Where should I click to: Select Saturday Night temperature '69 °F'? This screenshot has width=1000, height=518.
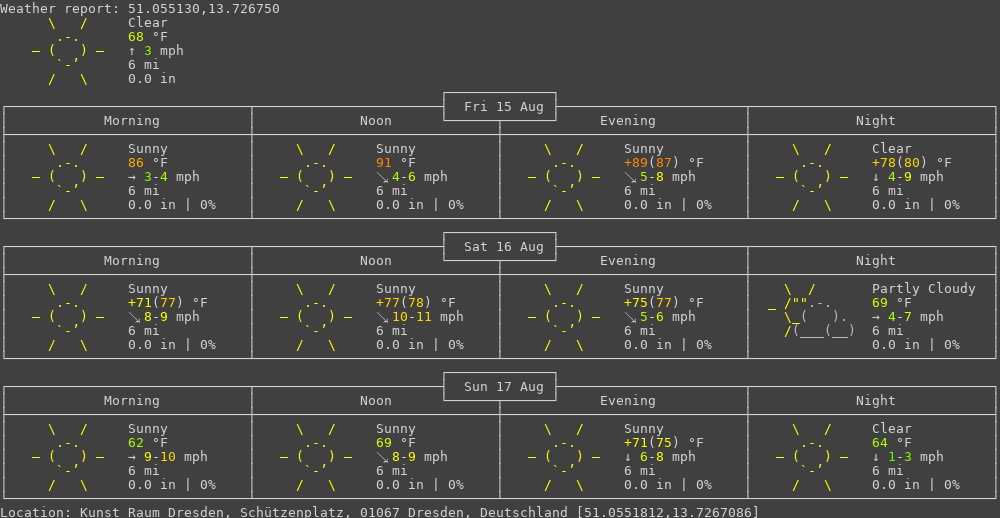pos(892,303)
